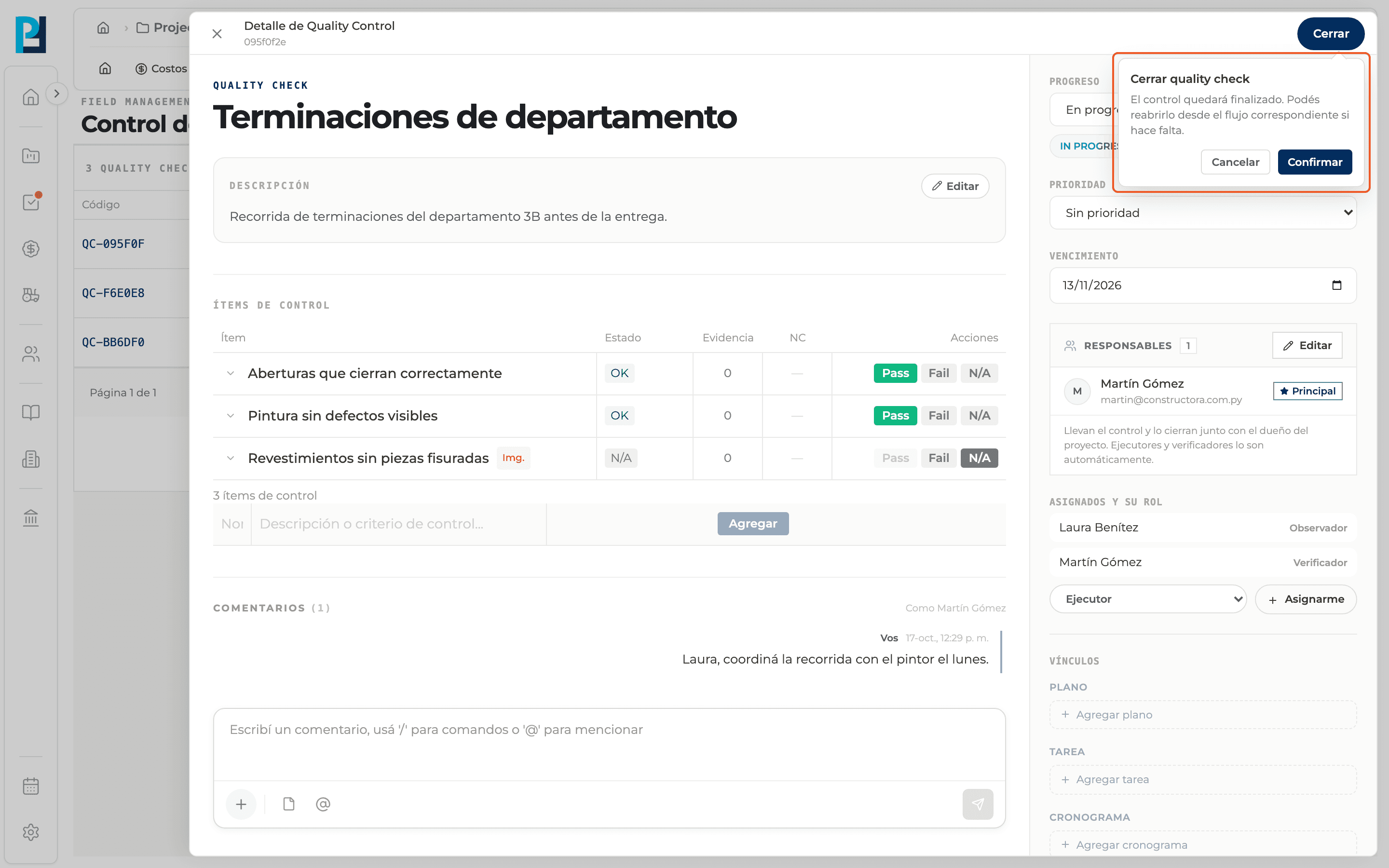Expand the sidebar with the chevron arrow
Image resolution: width=1389 pixels, height=868 pixels.
point(56,94)
